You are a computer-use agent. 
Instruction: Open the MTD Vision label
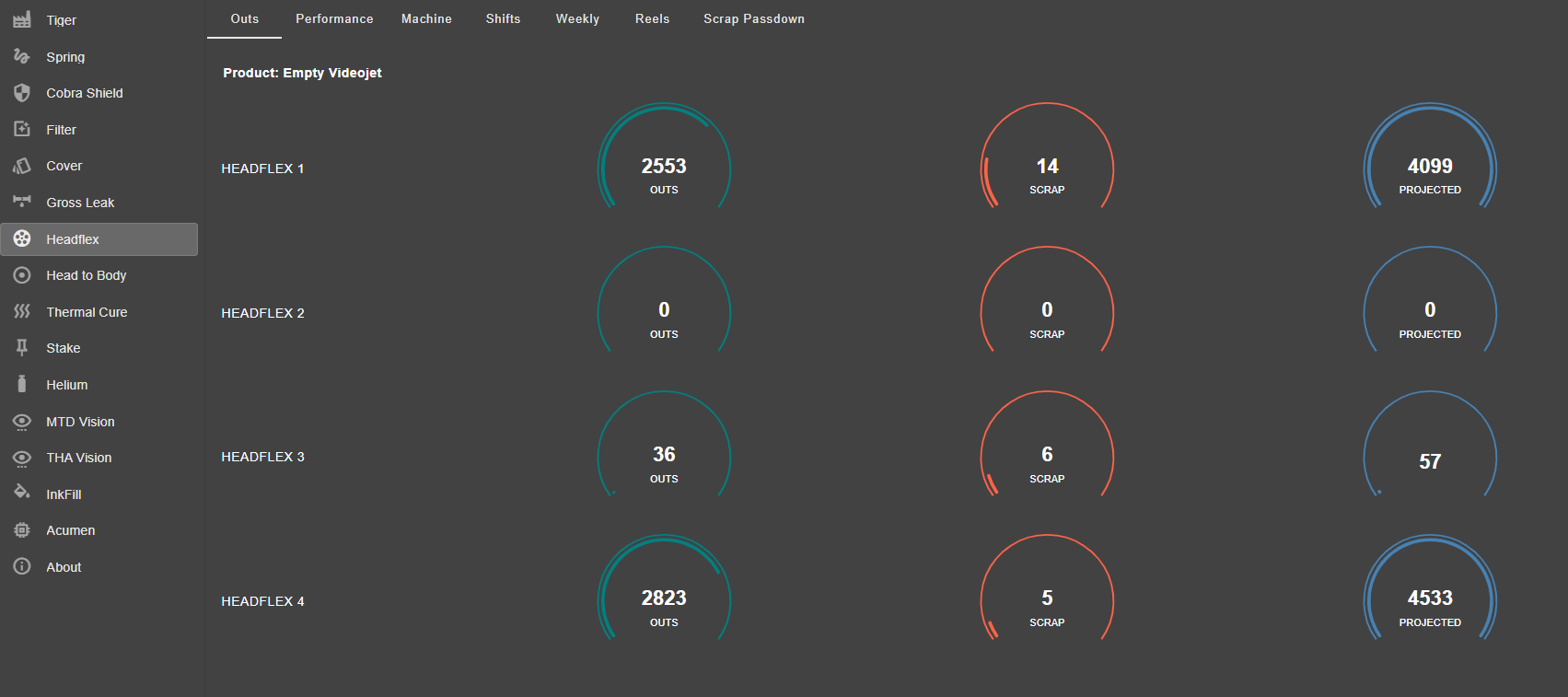81,422
